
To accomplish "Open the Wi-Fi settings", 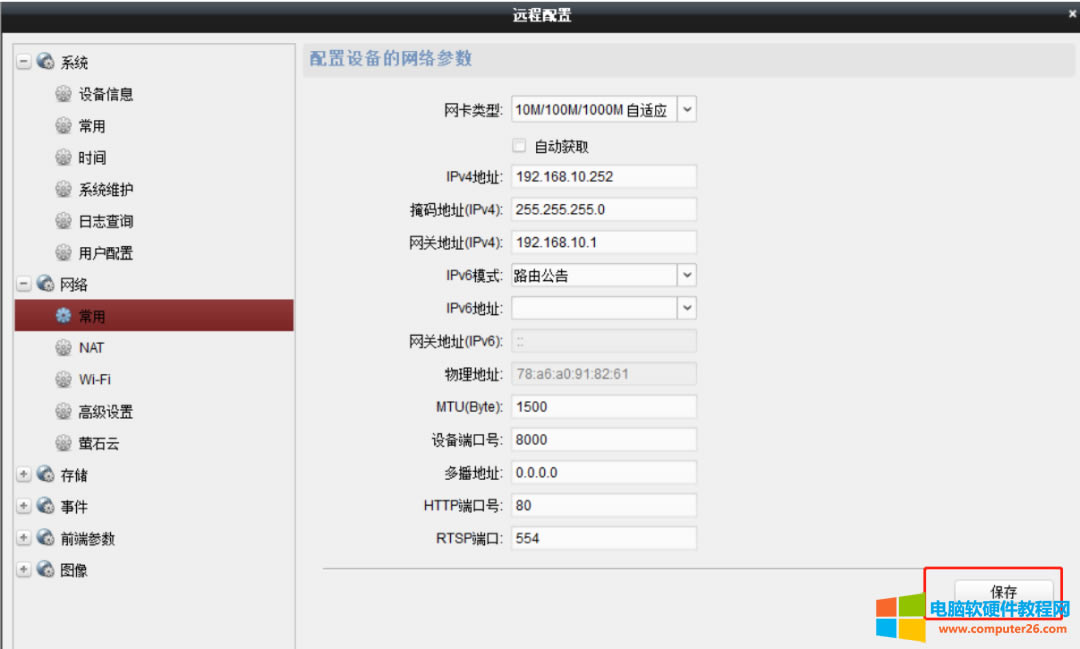I will (x=94, y=380).
